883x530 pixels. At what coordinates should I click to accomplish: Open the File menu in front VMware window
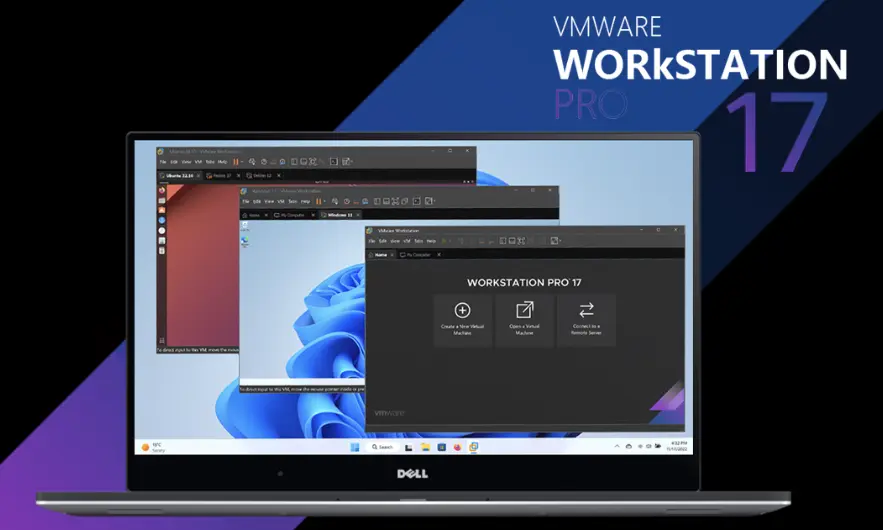371,241
